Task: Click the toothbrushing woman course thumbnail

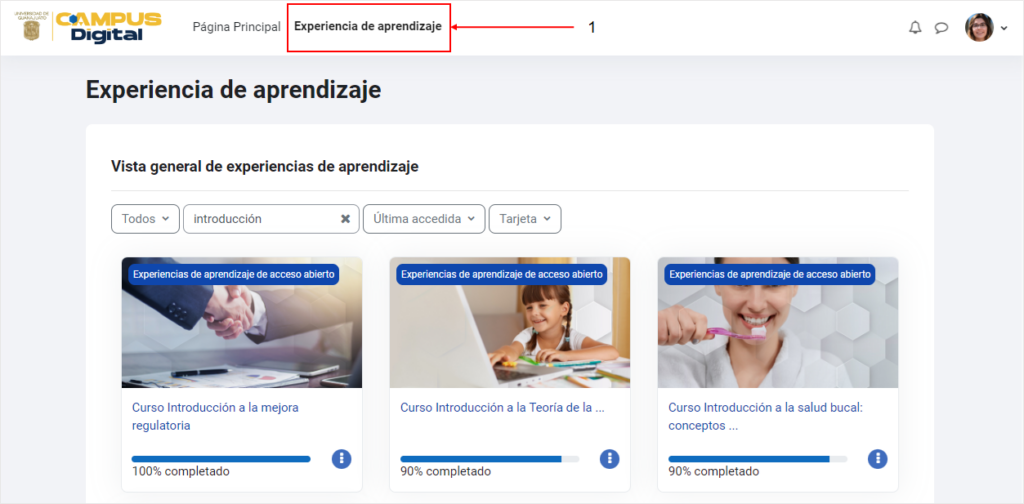Action: pyautogui.click(x=778, y=323)
